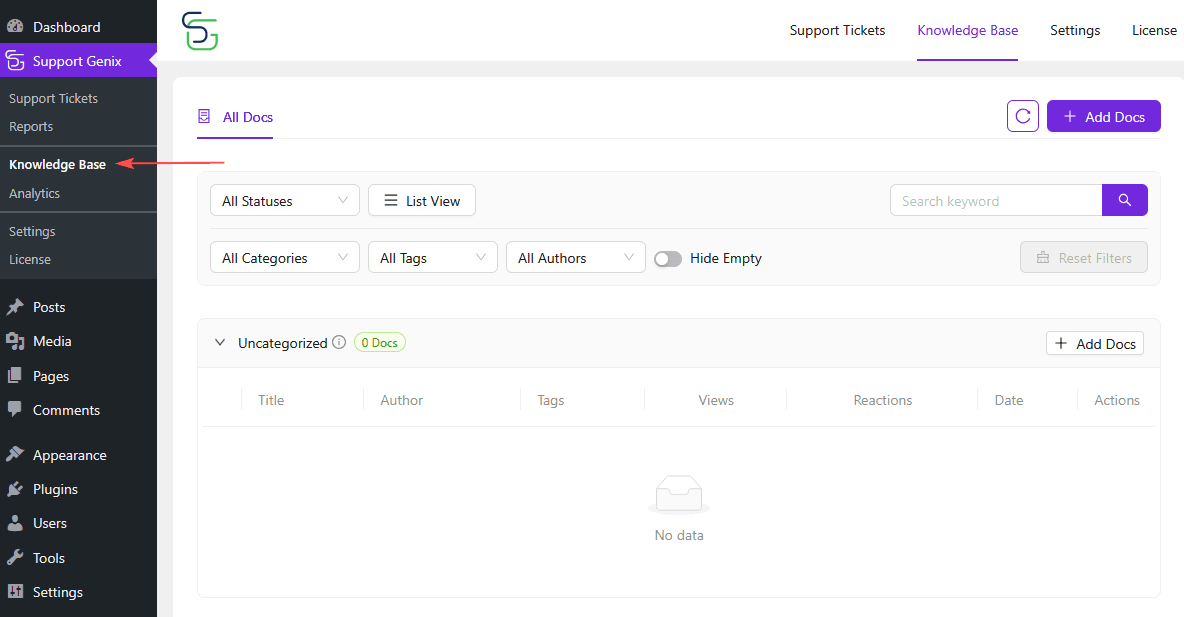Click the Plugins icon in the sidebar
This screenshot has width=1184, height=617.
click(15, 489)
